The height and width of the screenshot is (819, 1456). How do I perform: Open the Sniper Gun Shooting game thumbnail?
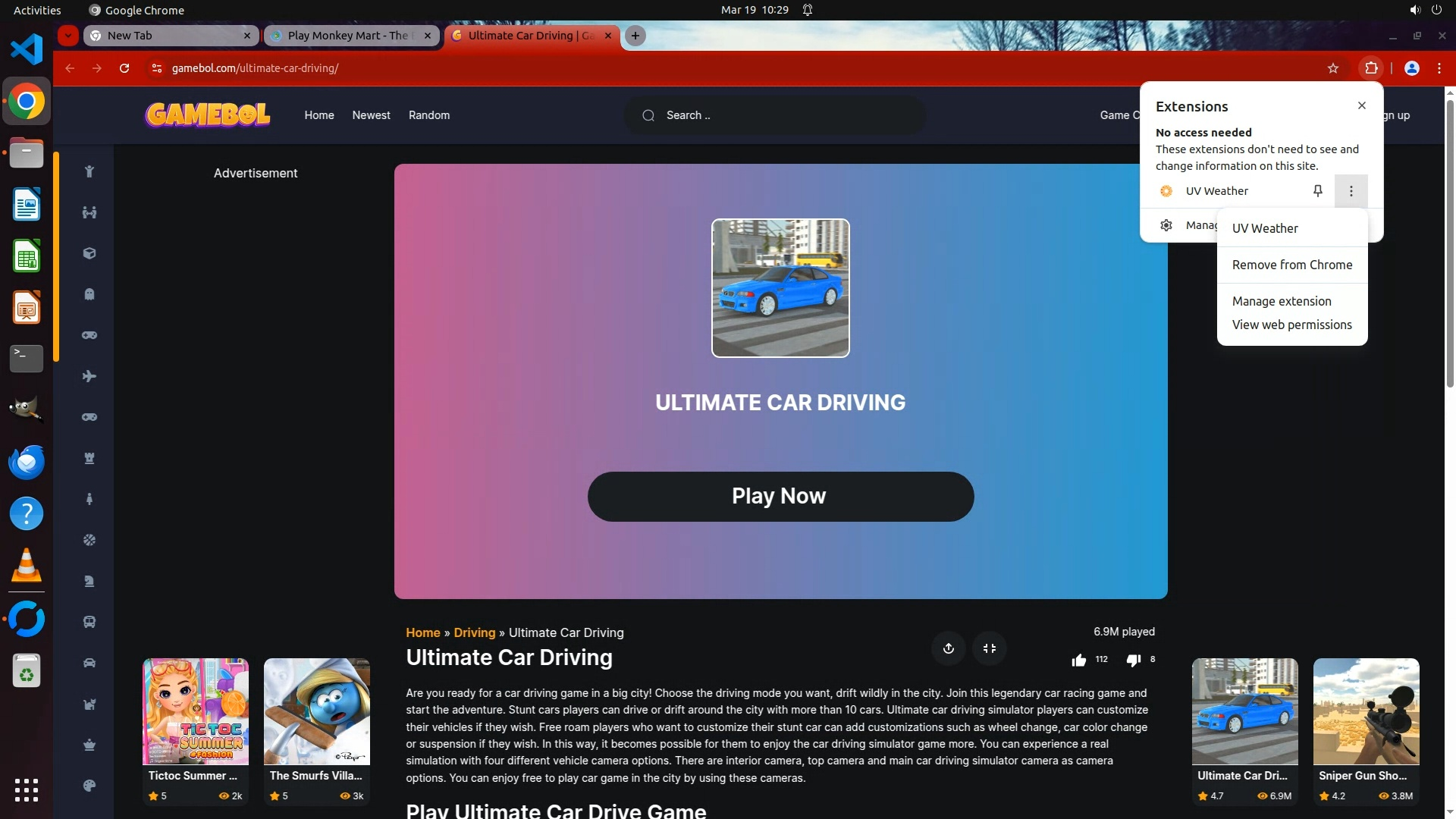click(1366, 711)
